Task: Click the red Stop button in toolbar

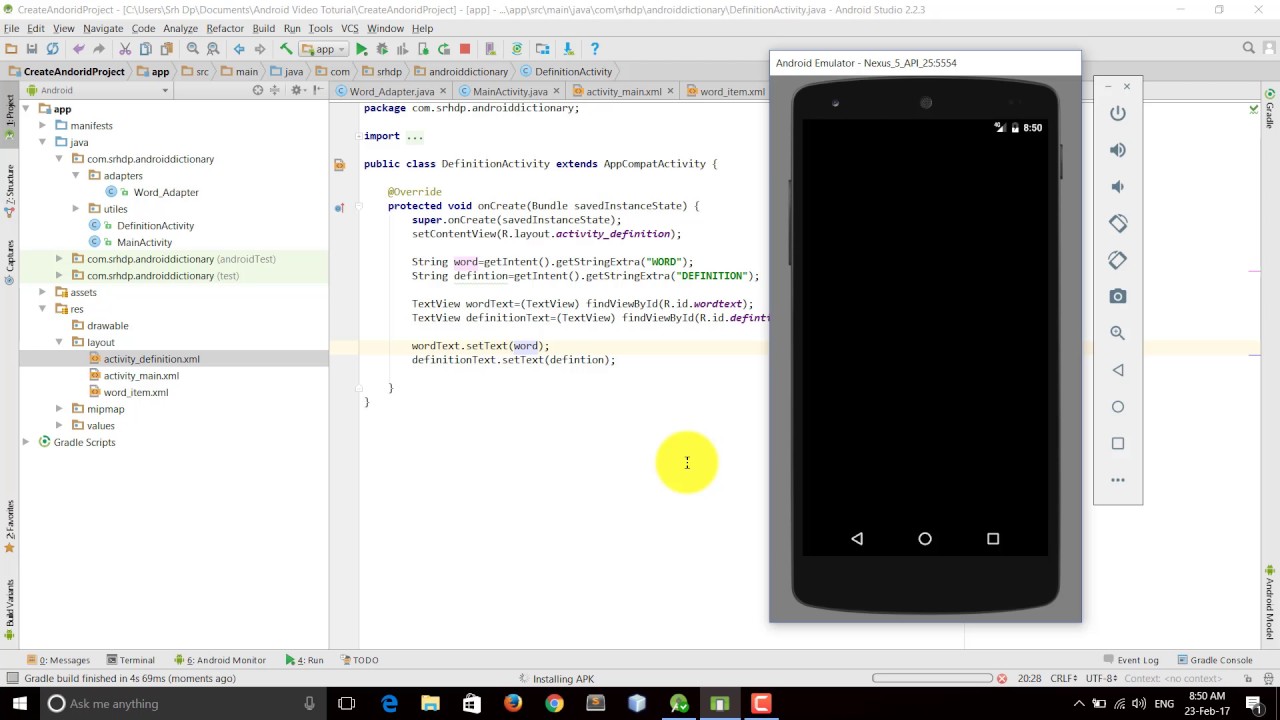Action: tap(465, 48)
